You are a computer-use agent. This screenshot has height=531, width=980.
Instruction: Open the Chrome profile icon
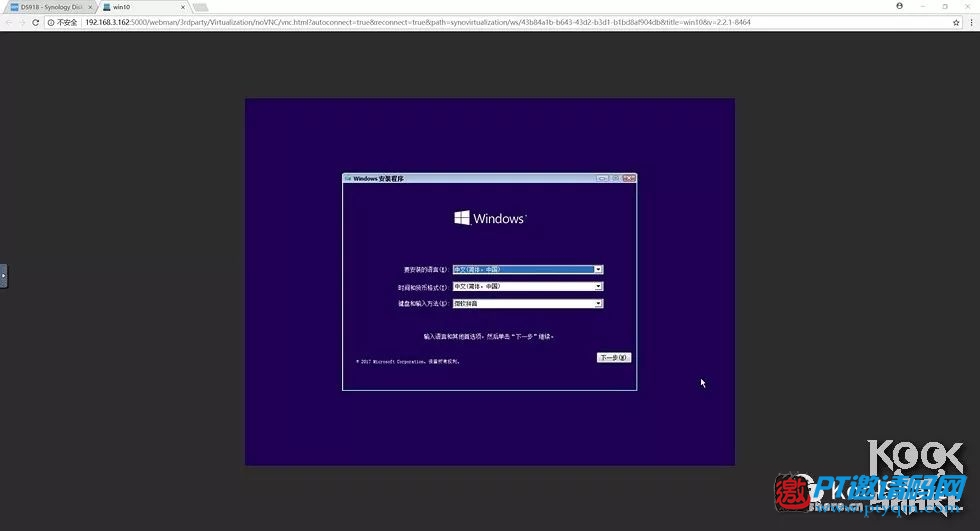(x=899, y=6)
